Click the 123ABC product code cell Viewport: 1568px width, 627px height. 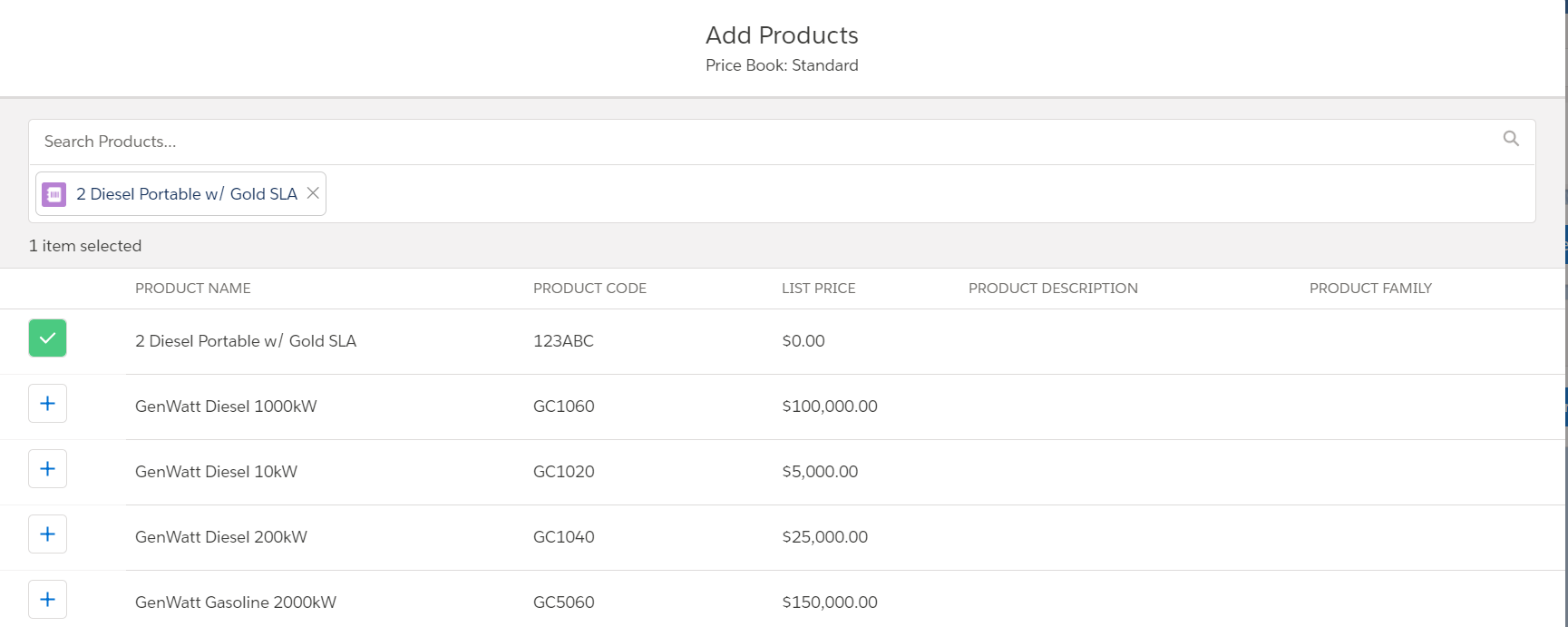[563, 341]
